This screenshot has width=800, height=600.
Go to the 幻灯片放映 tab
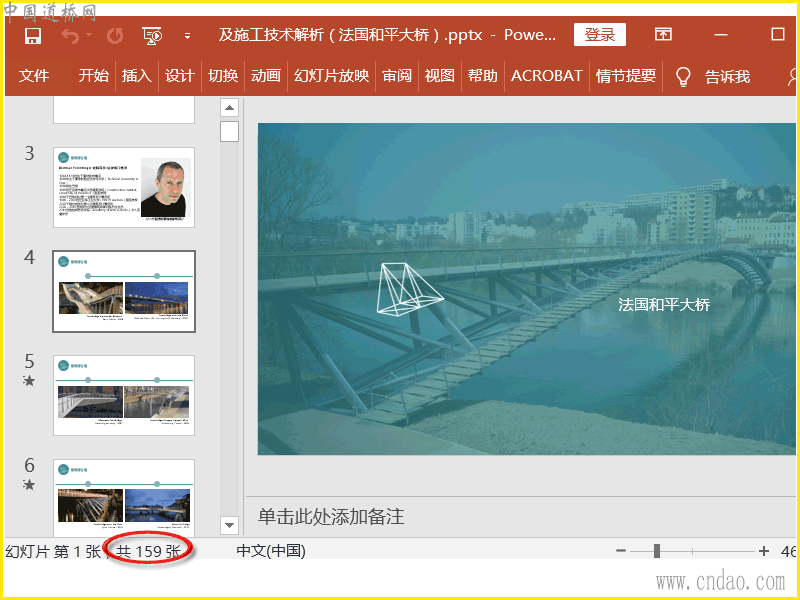tap(331, 76)
